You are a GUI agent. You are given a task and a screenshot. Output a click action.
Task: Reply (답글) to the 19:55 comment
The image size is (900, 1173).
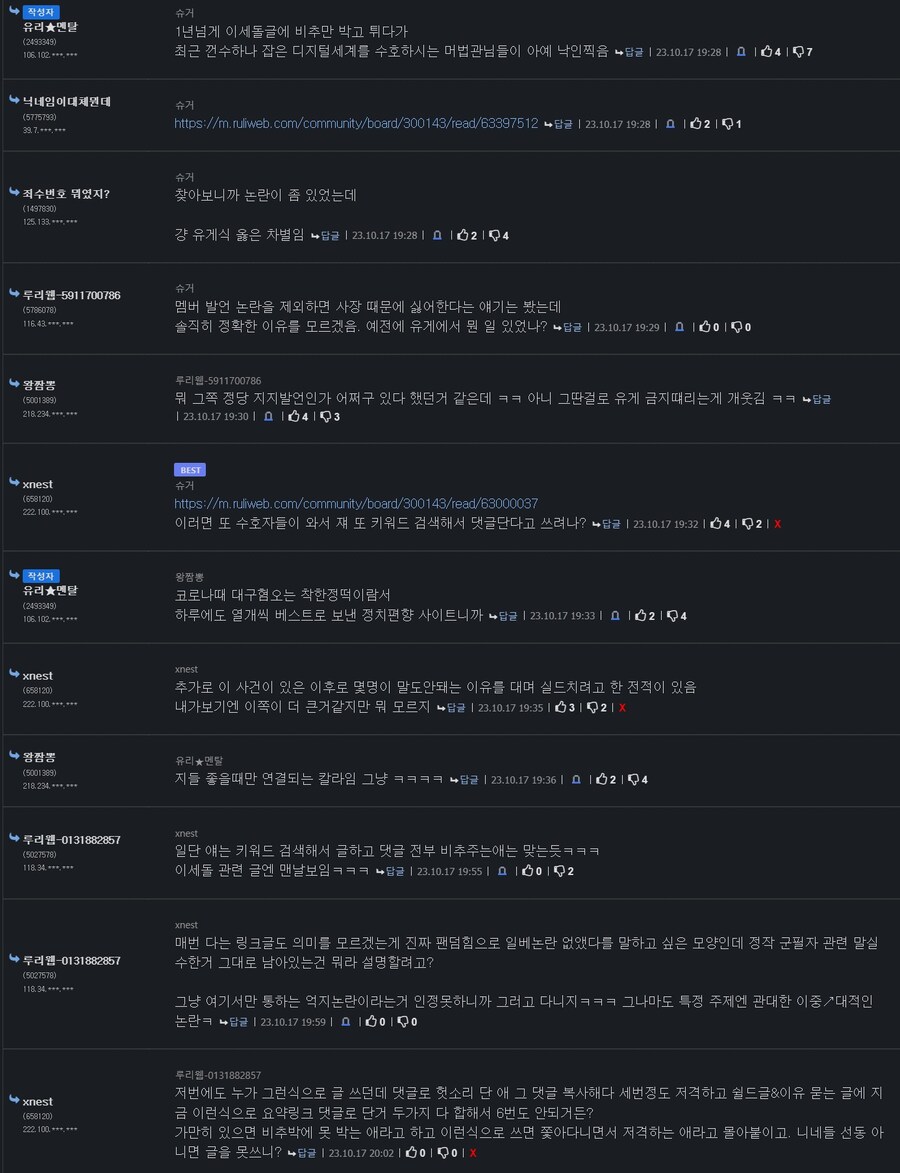[x=391, y=871]
